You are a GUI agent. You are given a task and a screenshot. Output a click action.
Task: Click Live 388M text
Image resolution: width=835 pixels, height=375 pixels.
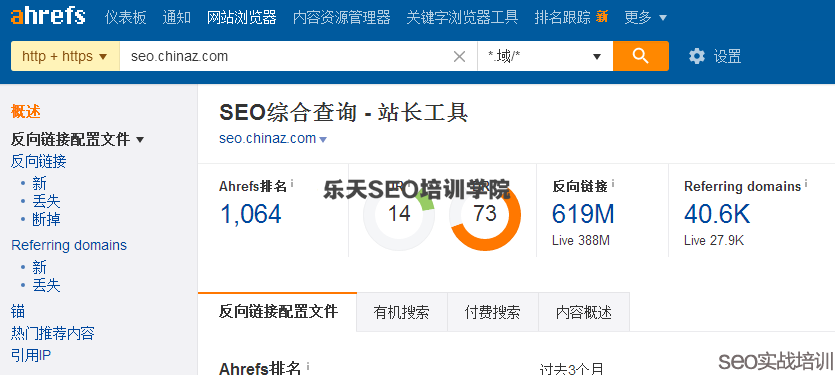click(x=580, y=241)
